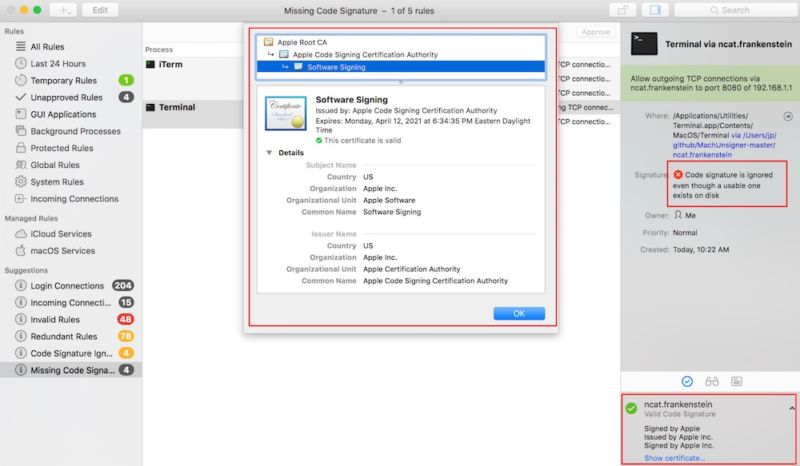
Task: Click the certificate thumbnail image
Action: click(286, 113)
